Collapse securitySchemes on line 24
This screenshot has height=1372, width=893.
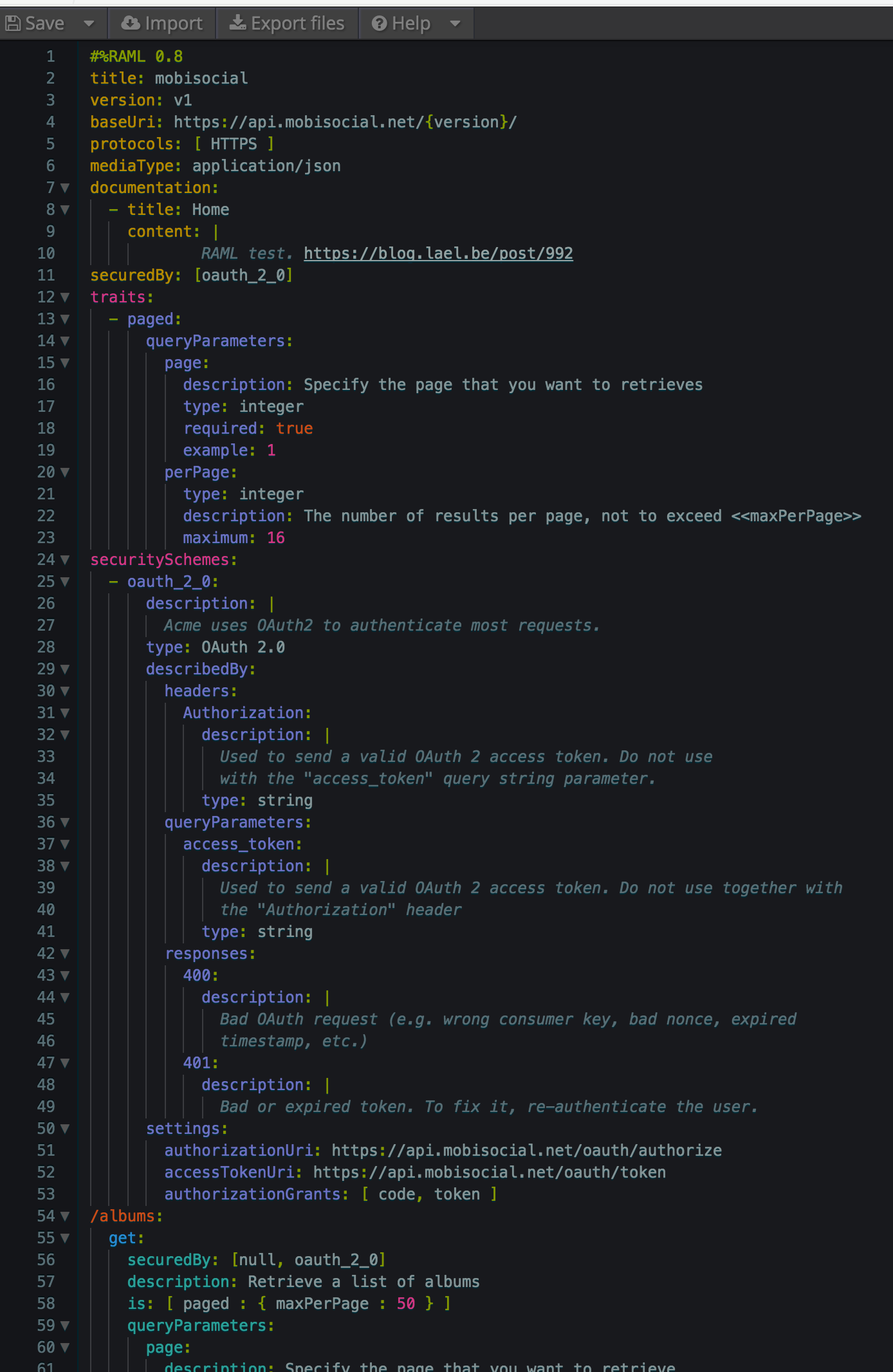click(64, 560)
